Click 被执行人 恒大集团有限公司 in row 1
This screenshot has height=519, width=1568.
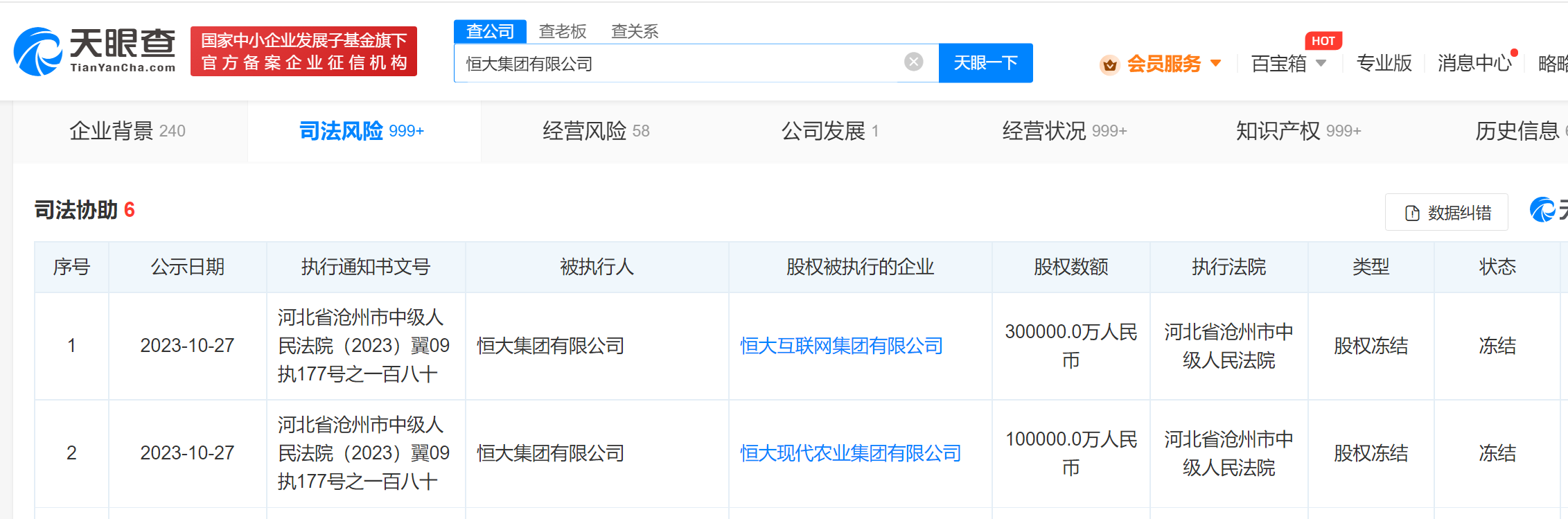551,346
